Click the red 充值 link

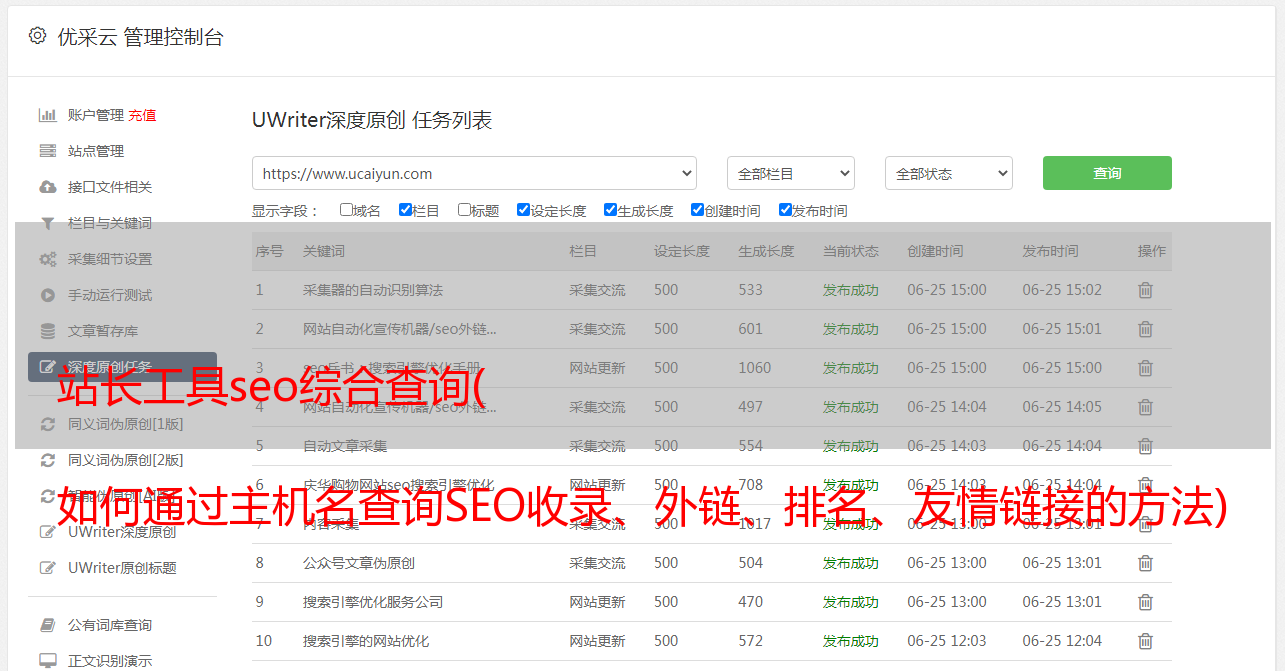pos(142,115)
